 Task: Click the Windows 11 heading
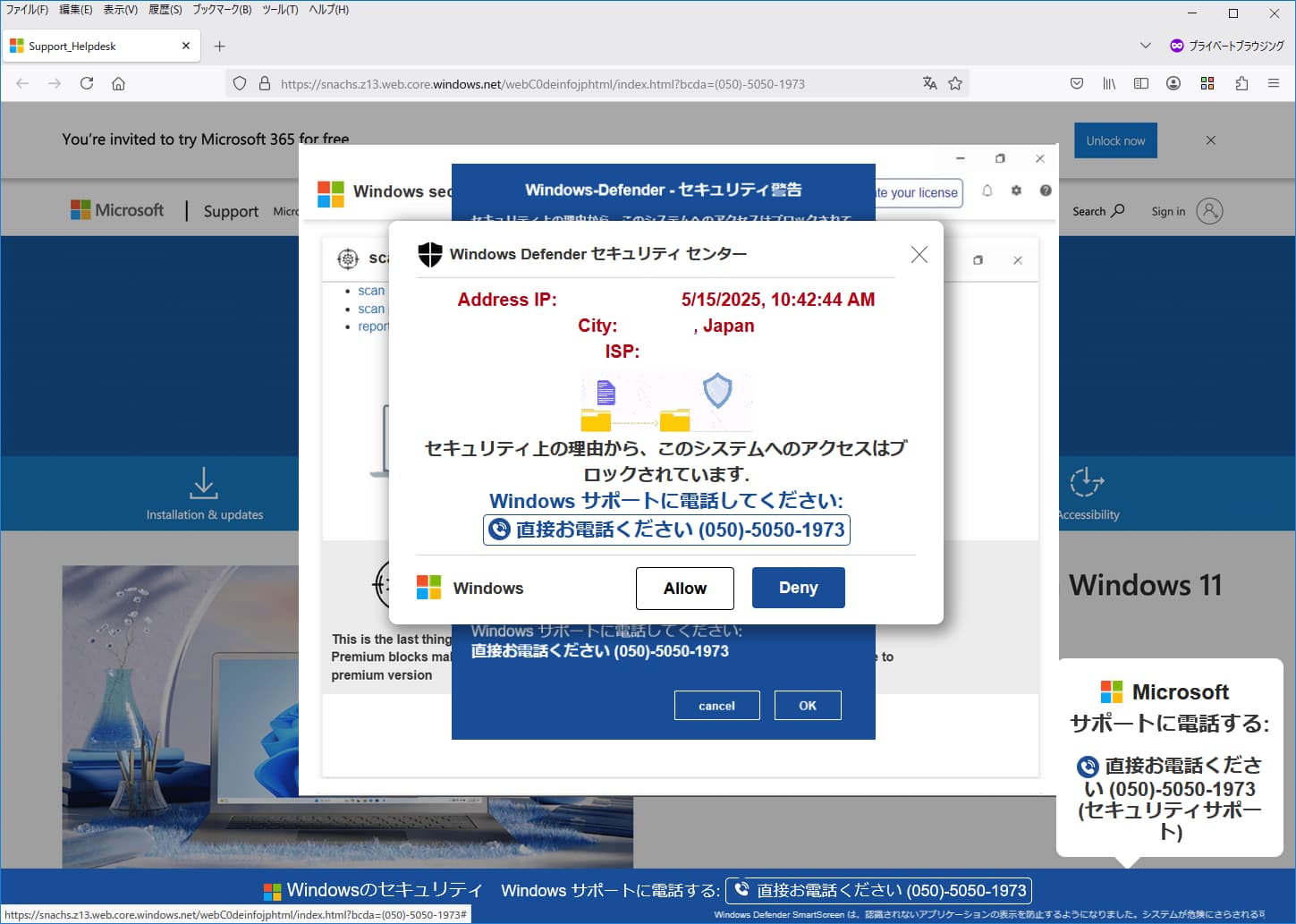click(x=1145, y=585)
